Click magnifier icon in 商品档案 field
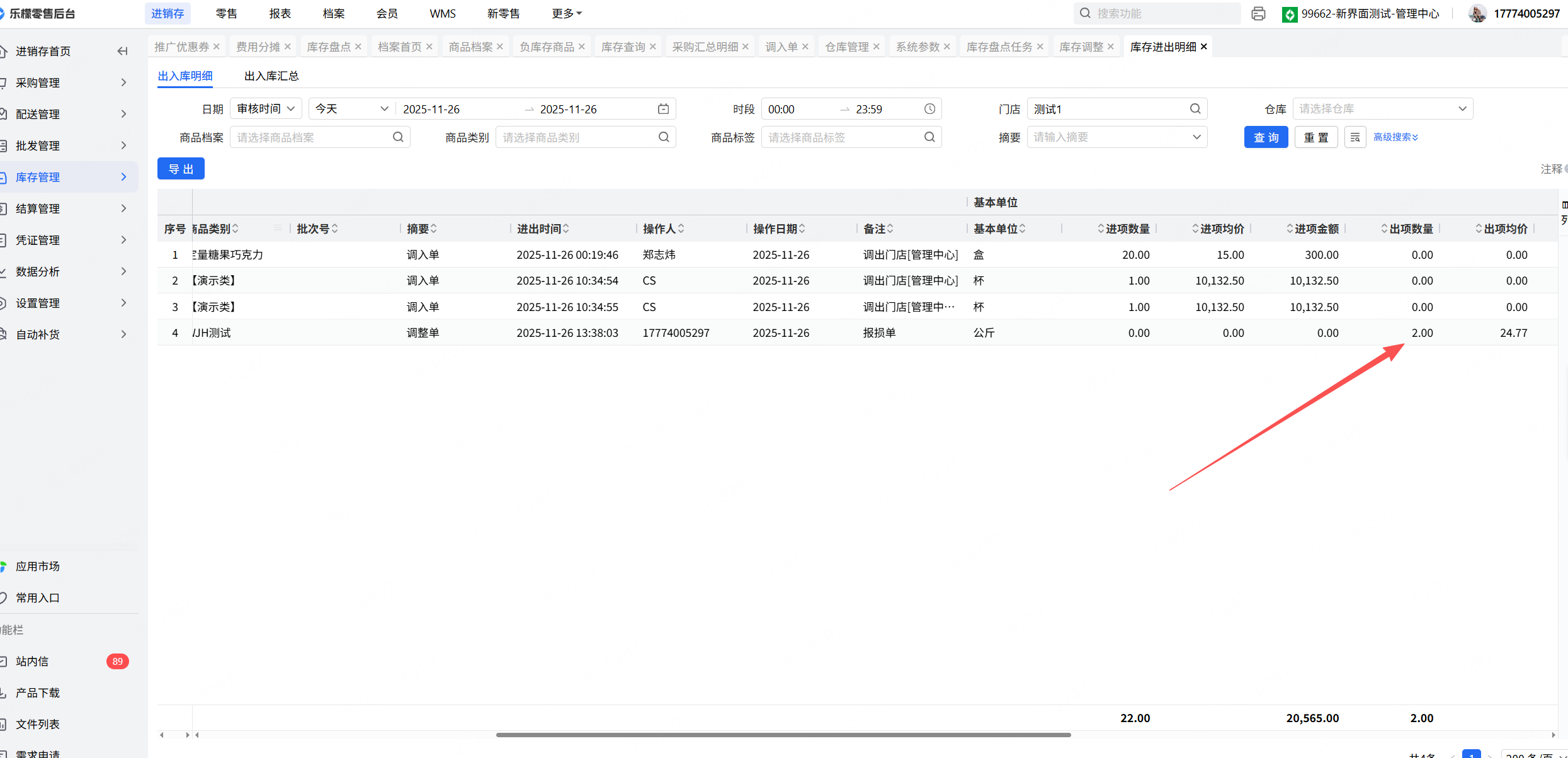 coord(398,137)
